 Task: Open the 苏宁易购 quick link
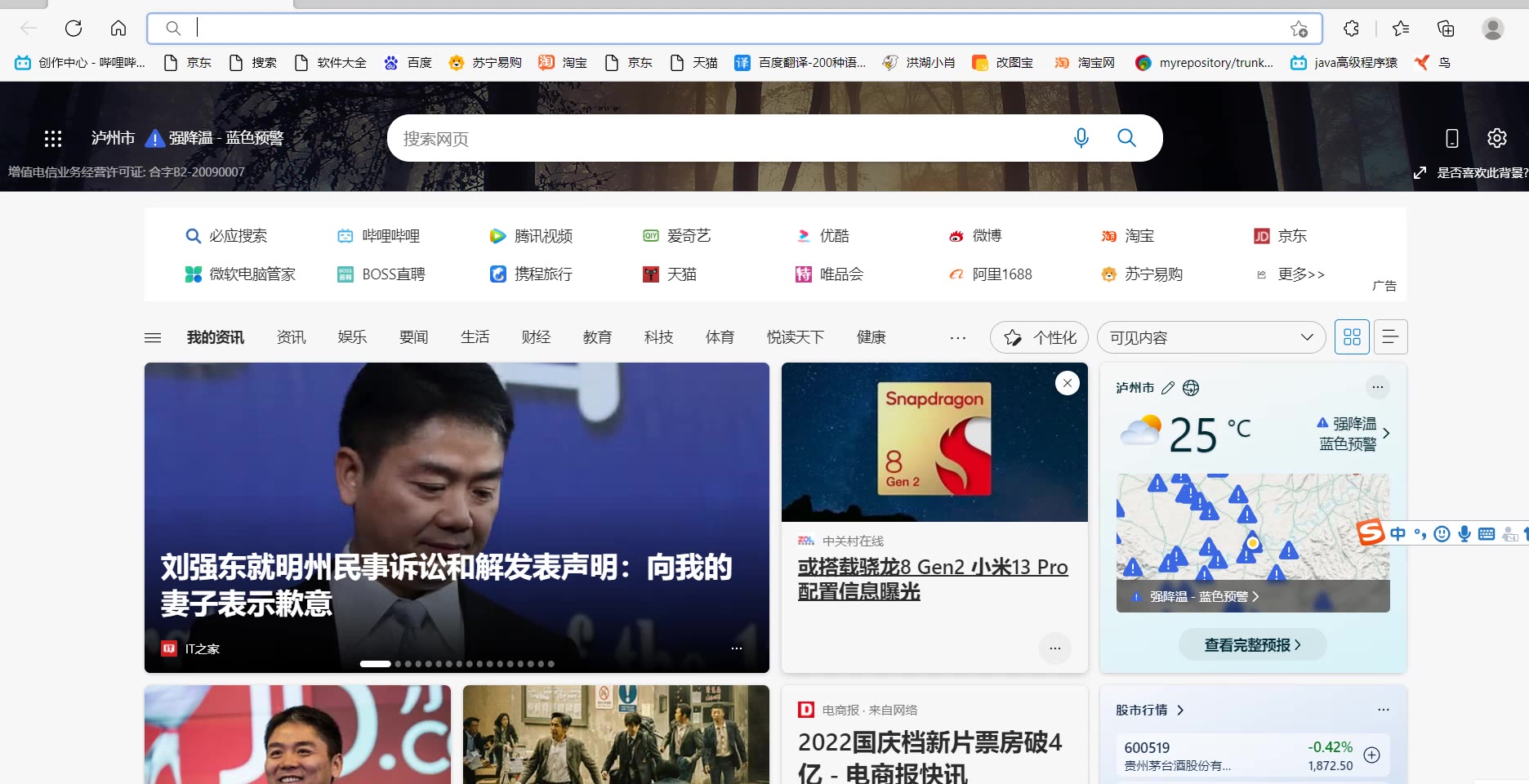pyautogui.click(x=1142, y=274)
